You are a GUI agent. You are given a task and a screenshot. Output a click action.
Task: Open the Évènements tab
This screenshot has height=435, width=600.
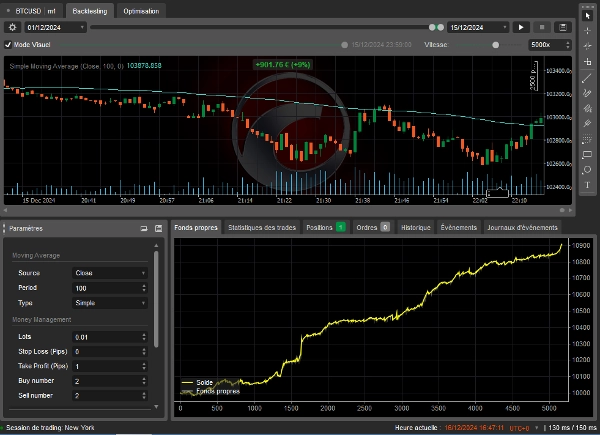tap(459, 228)
